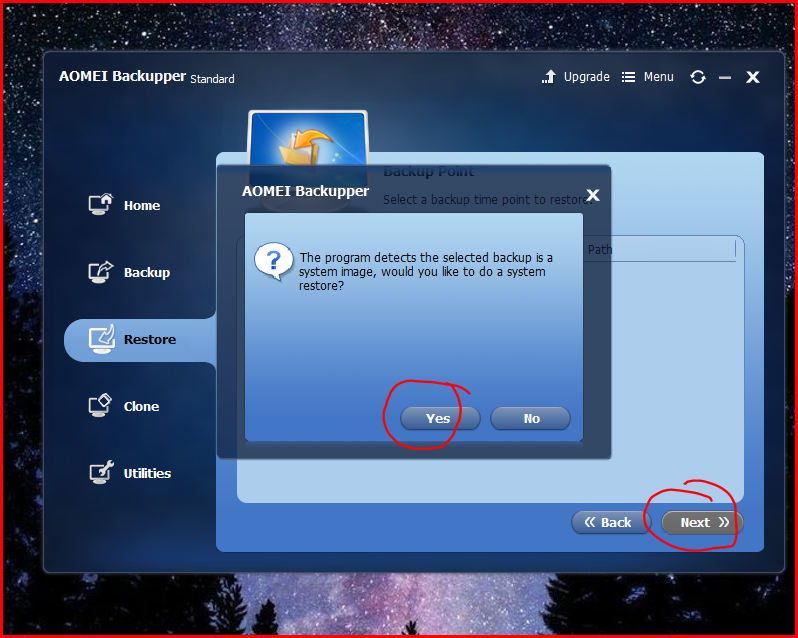Close the AOMEI Backupper question dialog
The image size is (798, 638).
592,195
